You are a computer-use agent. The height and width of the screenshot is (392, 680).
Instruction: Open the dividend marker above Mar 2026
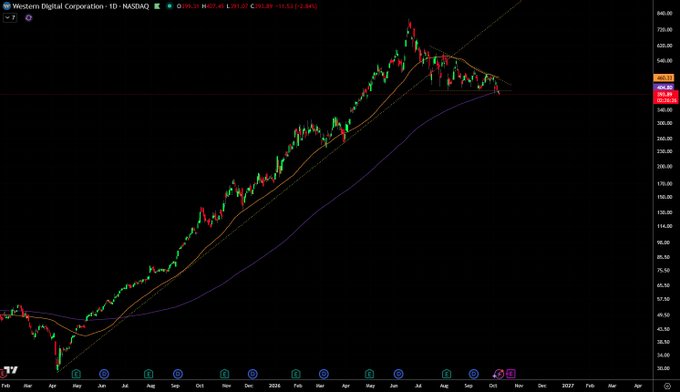[324, 373]
